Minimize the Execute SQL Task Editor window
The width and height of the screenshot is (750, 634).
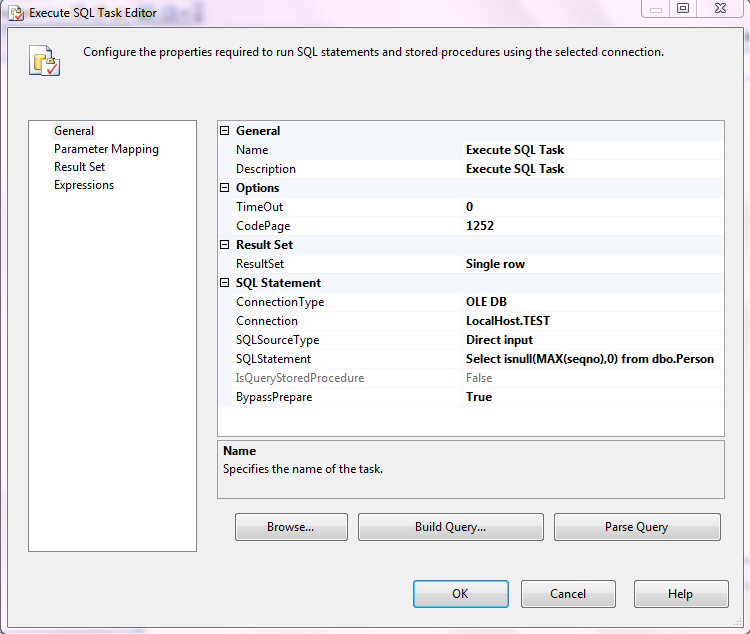(x=656, y=9)
